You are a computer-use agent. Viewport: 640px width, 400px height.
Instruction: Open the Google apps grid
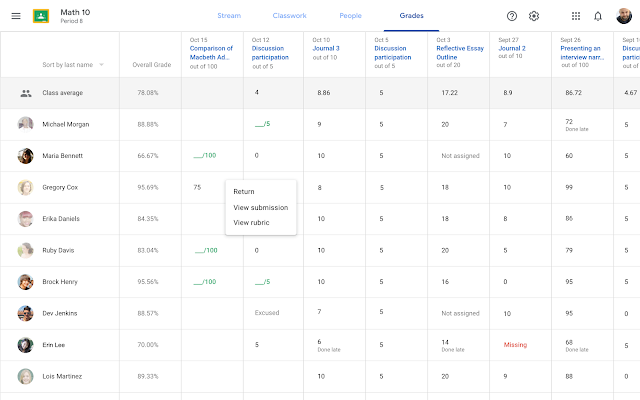[576, 16]
